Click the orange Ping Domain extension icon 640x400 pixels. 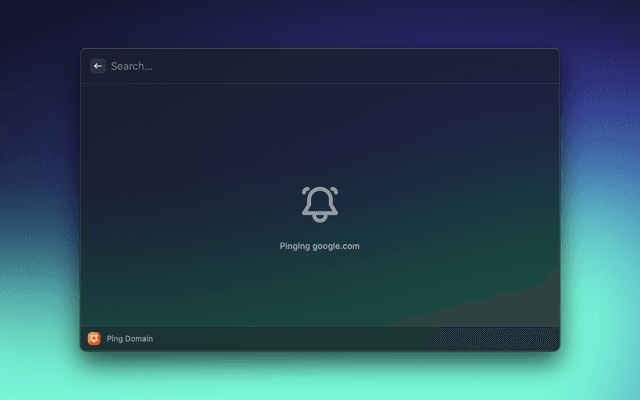[x=94, y=339]
